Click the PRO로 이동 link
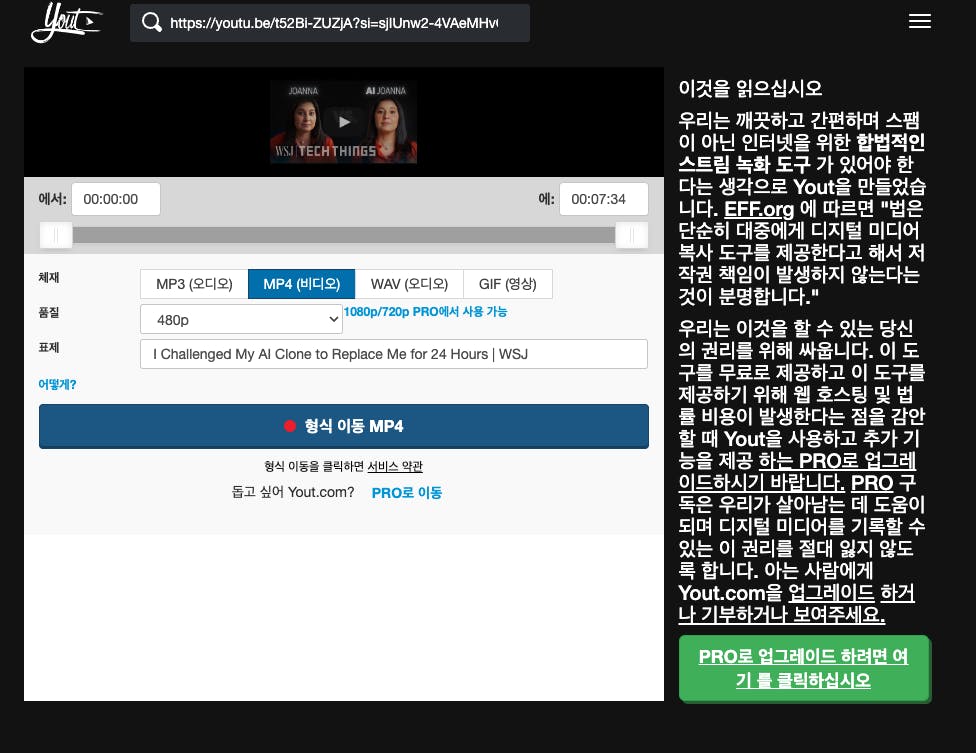 tap(406, 493)
